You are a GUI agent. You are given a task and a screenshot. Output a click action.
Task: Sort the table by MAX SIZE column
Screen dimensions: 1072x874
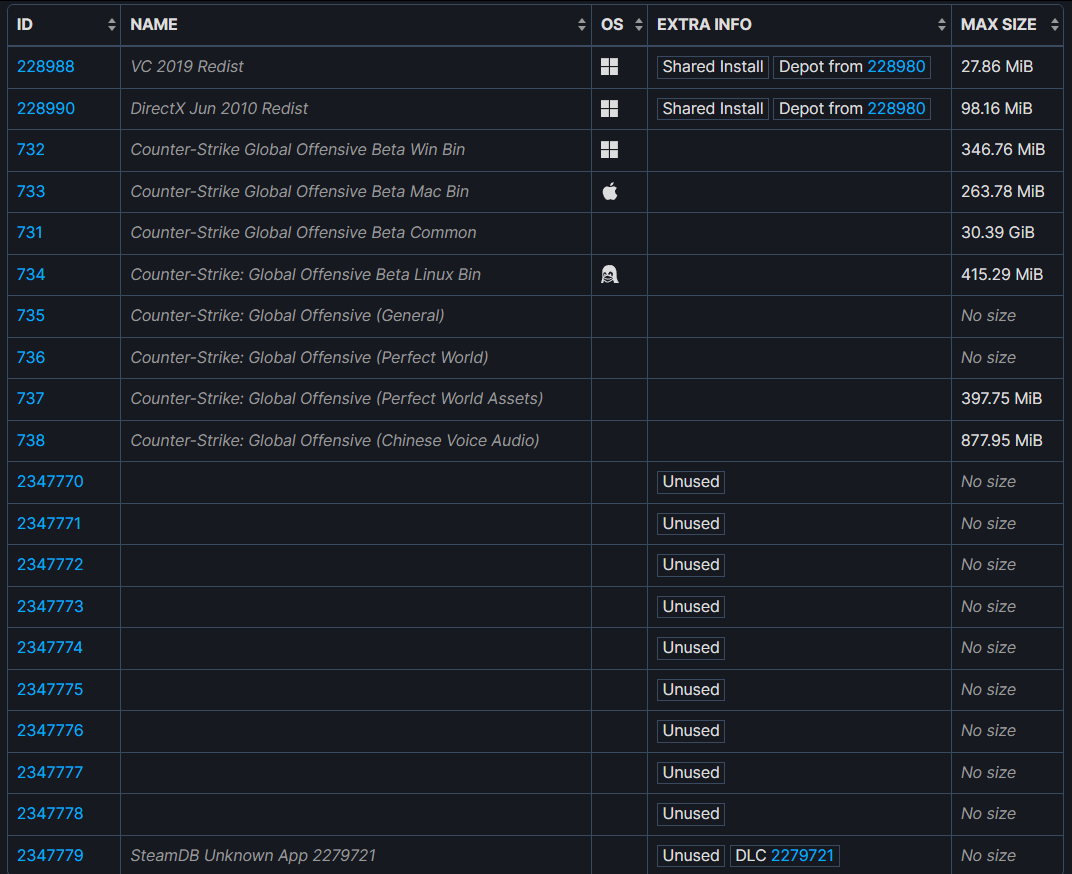[1008, 25]
